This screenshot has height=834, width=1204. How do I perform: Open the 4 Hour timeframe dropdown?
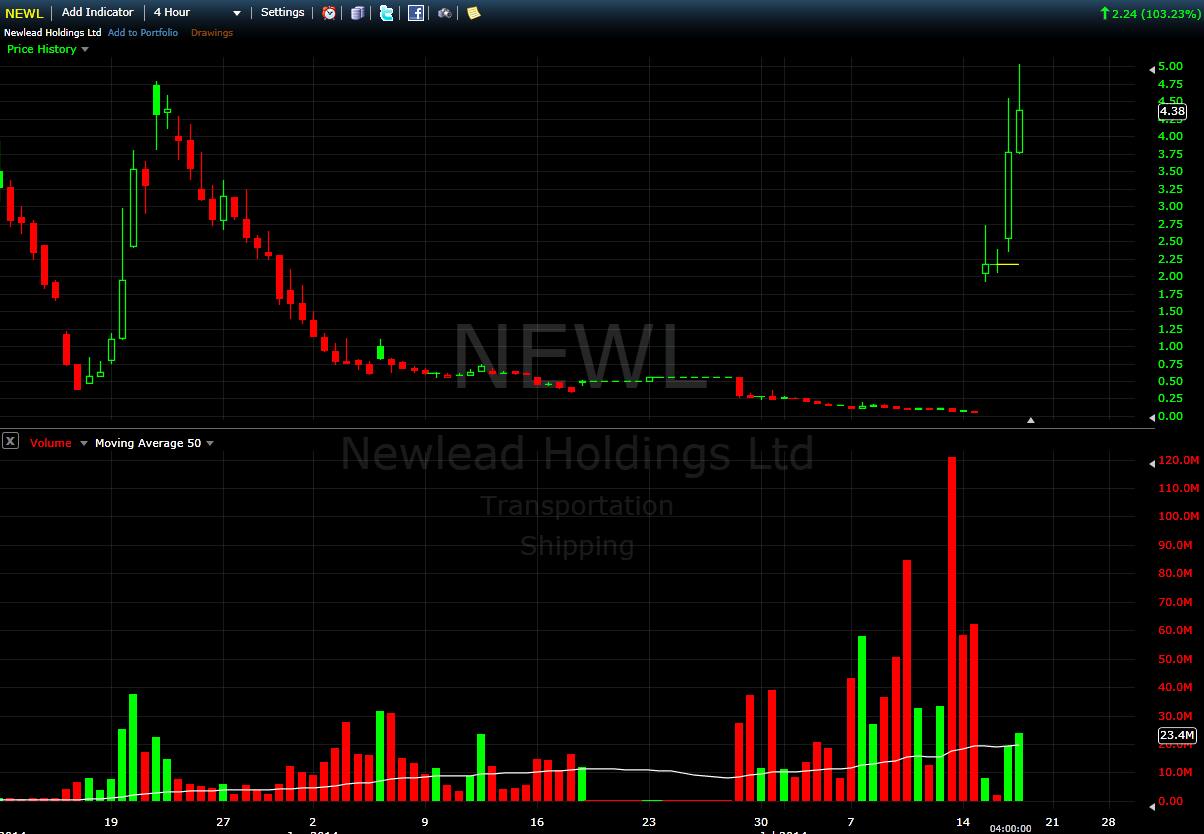pyautogui.click(x=197, y=13)
